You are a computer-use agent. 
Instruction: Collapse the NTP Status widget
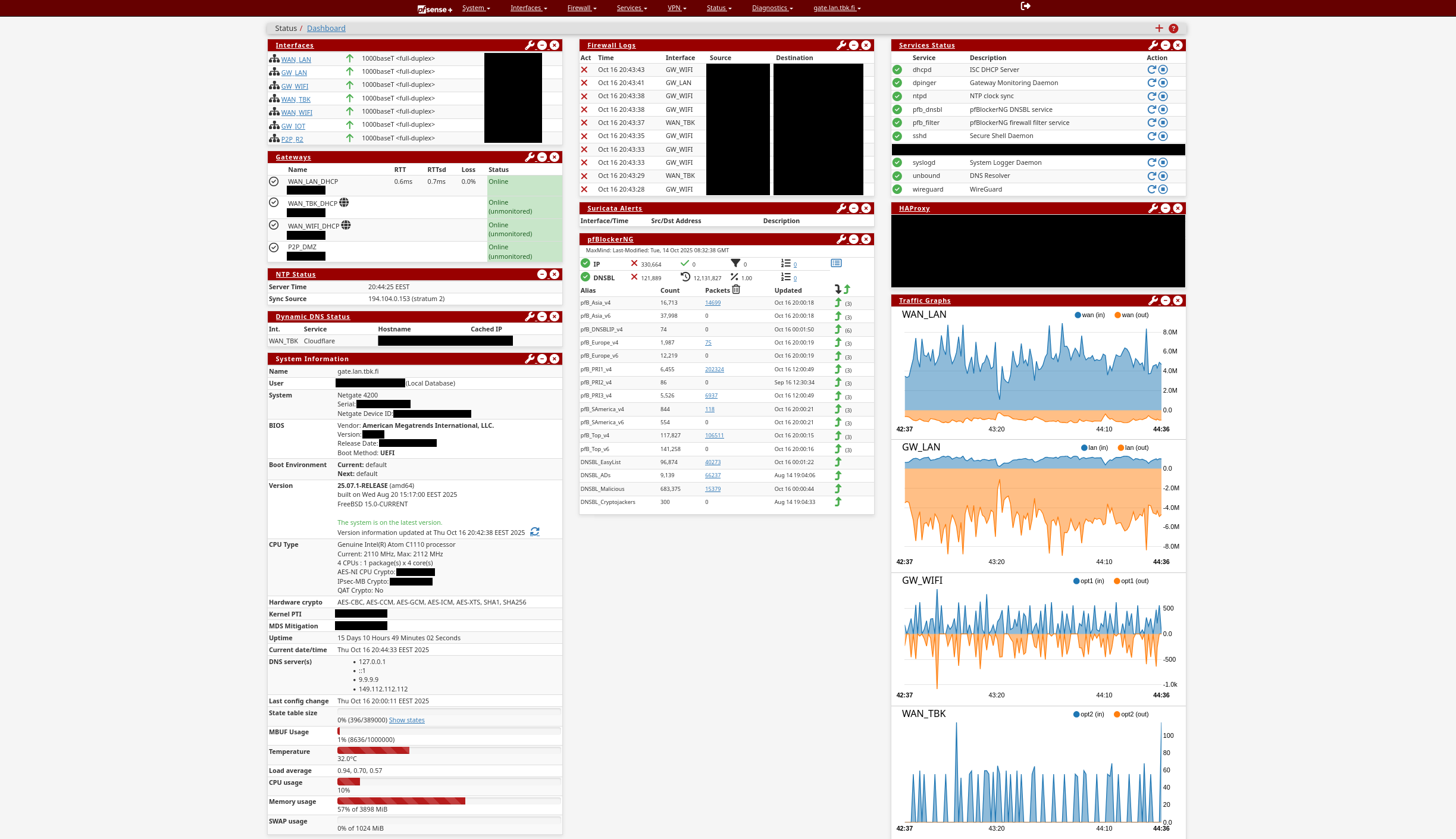542,274
